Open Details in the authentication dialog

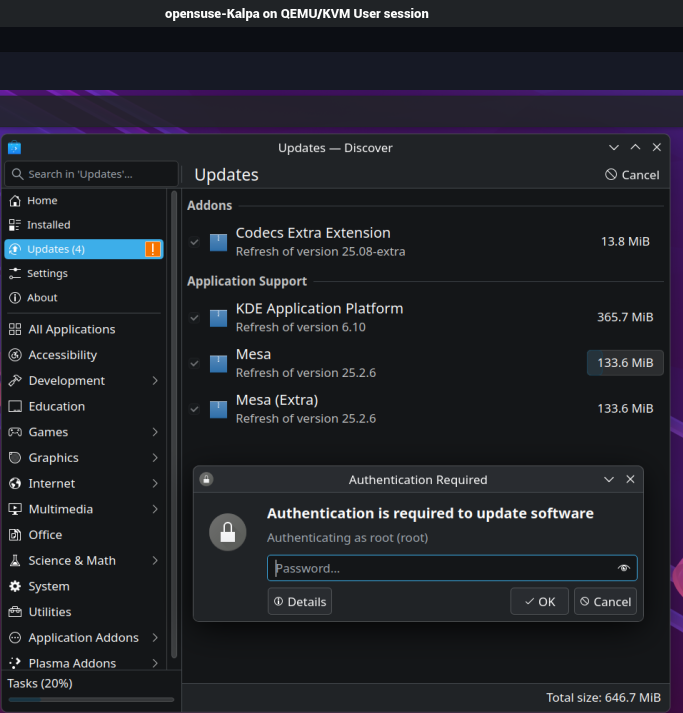(x=300, y=602)
